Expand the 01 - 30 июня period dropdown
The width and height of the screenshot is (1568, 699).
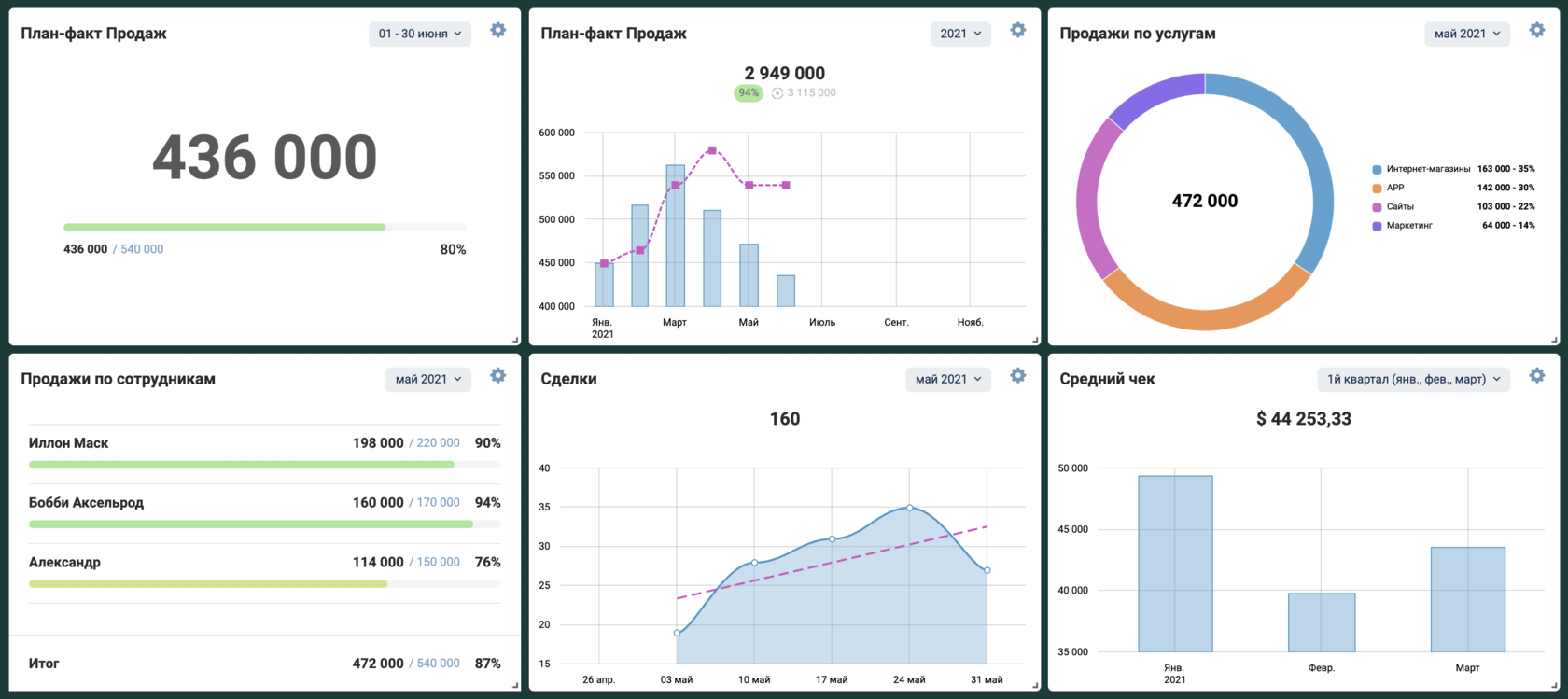[x=420, y=34]
